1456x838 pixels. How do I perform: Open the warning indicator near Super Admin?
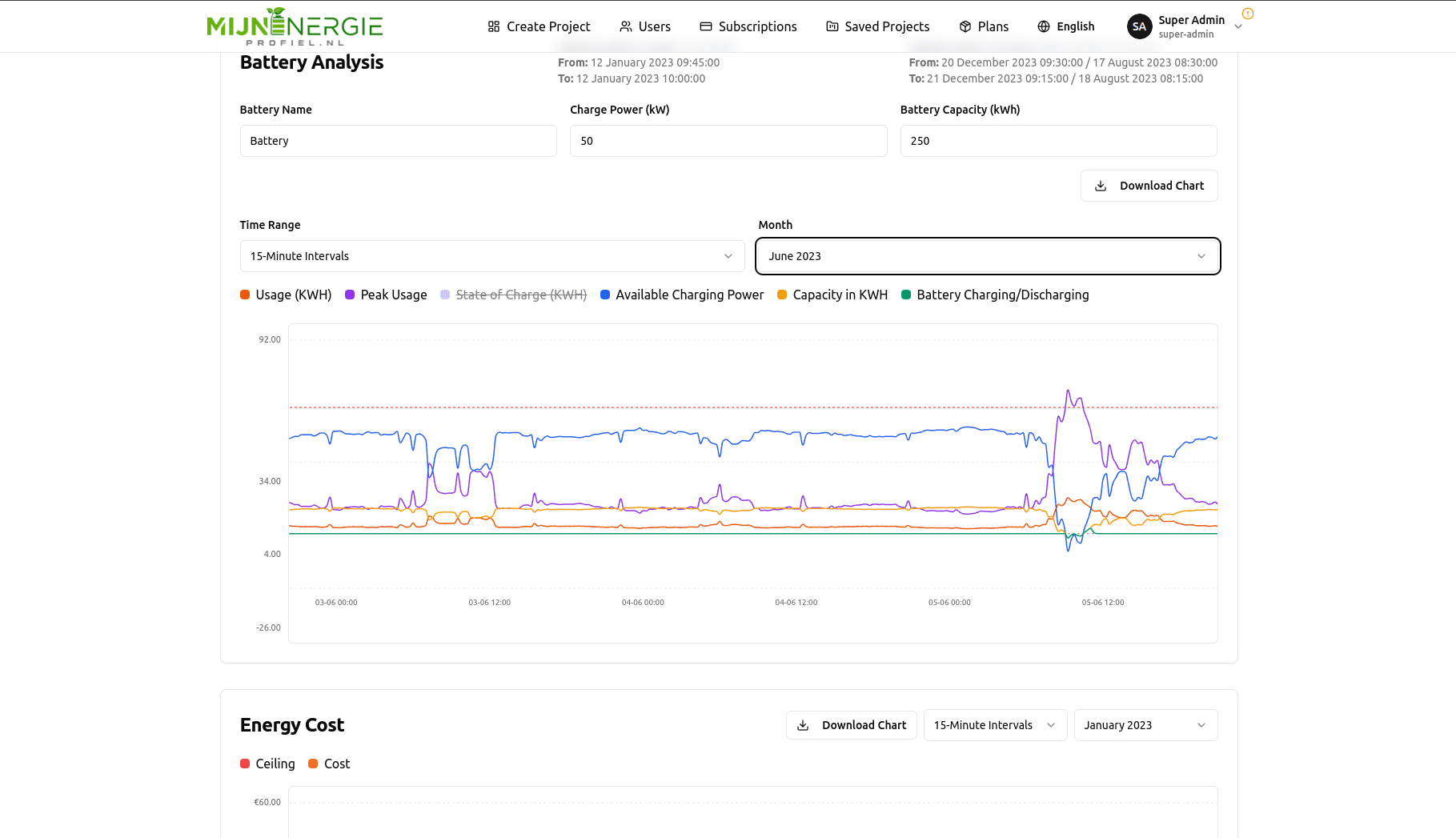coord(1246,14)
